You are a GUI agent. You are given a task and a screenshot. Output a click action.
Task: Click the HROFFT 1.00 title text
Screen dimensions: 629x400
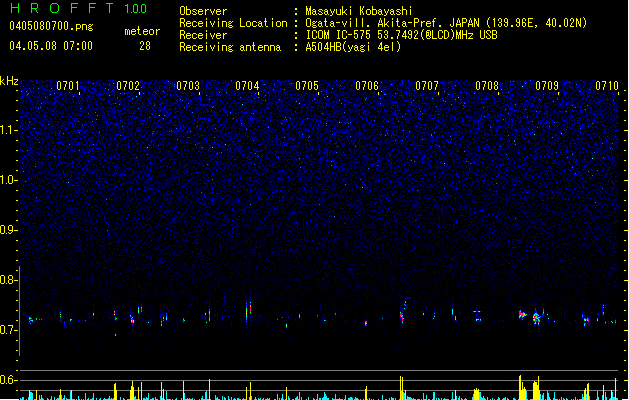(x=79, y=8)
